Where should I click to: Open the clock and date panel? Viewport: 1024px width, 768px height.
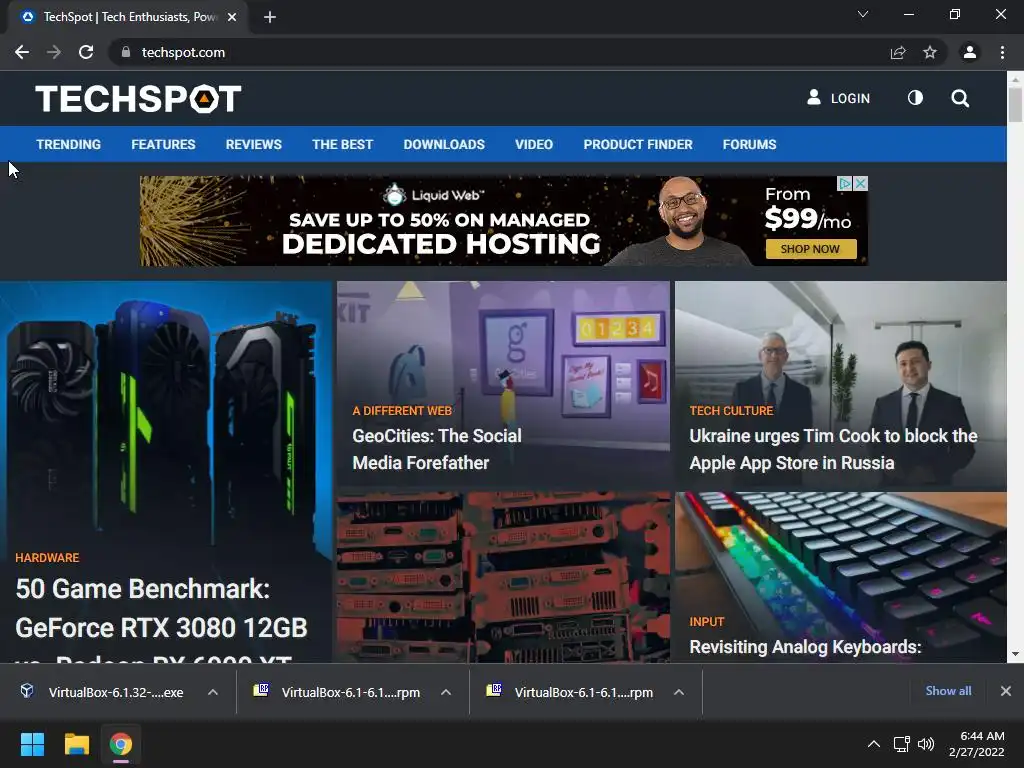tap(976, 744)
